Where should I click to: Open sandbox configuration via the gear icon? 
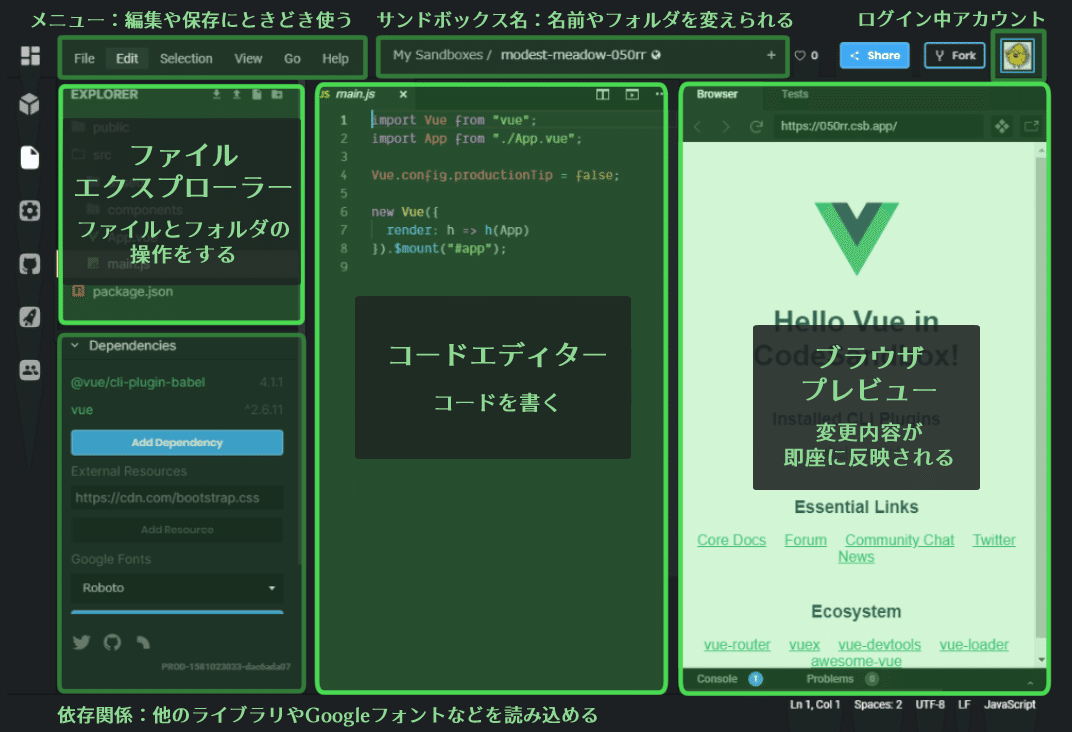(28, 210)
